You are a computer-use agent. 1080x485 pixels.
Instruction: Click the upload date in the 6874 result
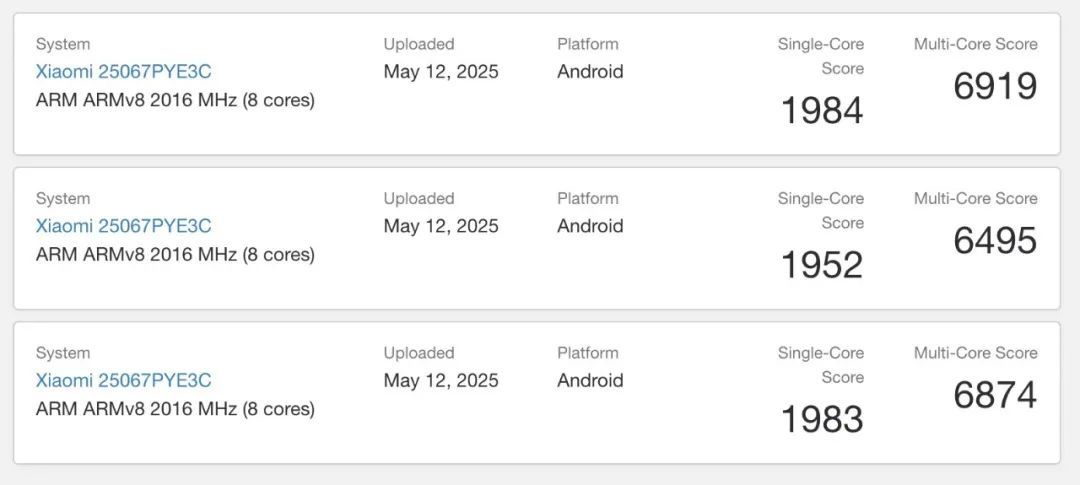pyautogui.click(x=441, y=380)
